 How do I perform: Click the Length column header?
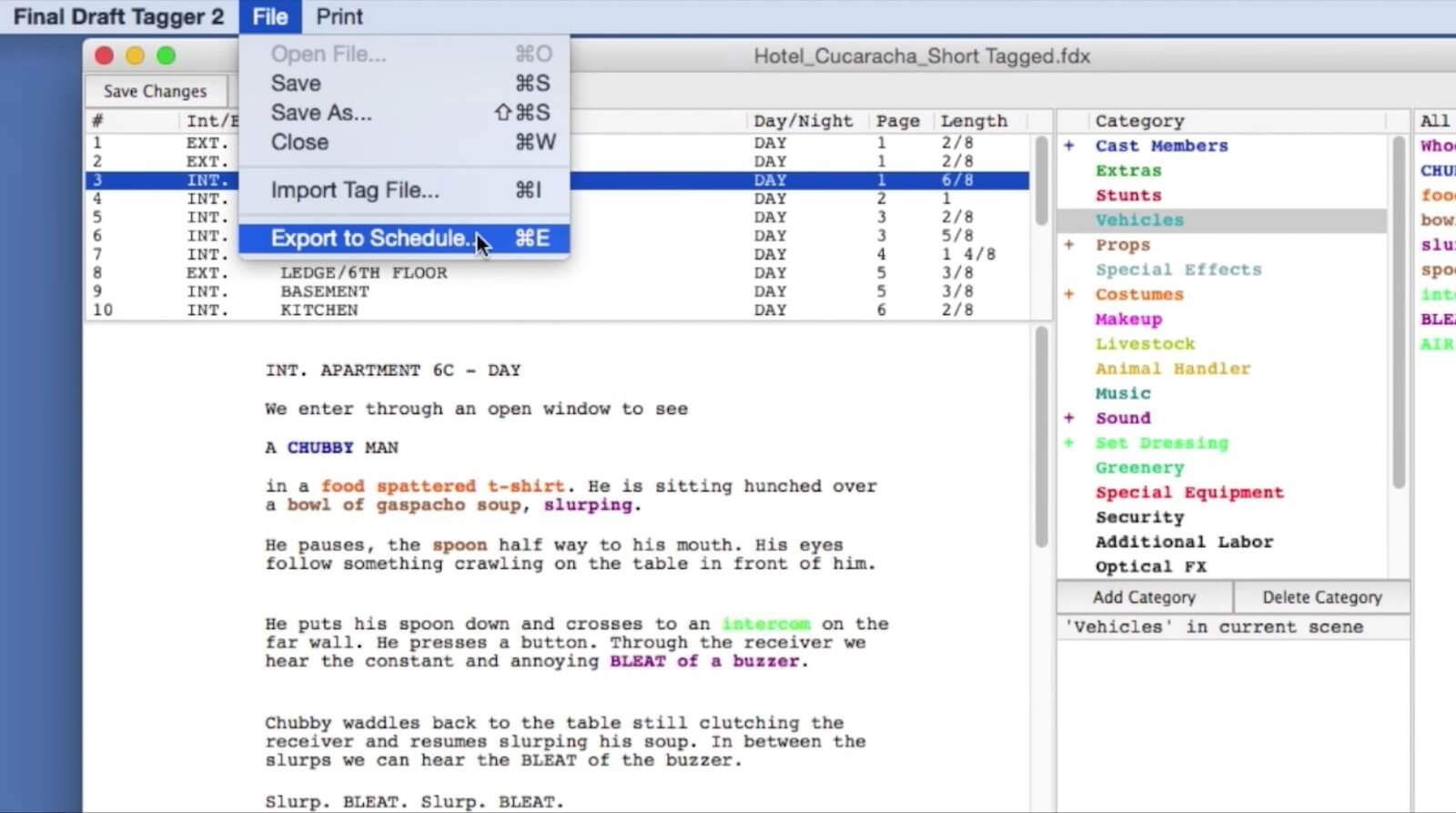[x=974, y=120]
